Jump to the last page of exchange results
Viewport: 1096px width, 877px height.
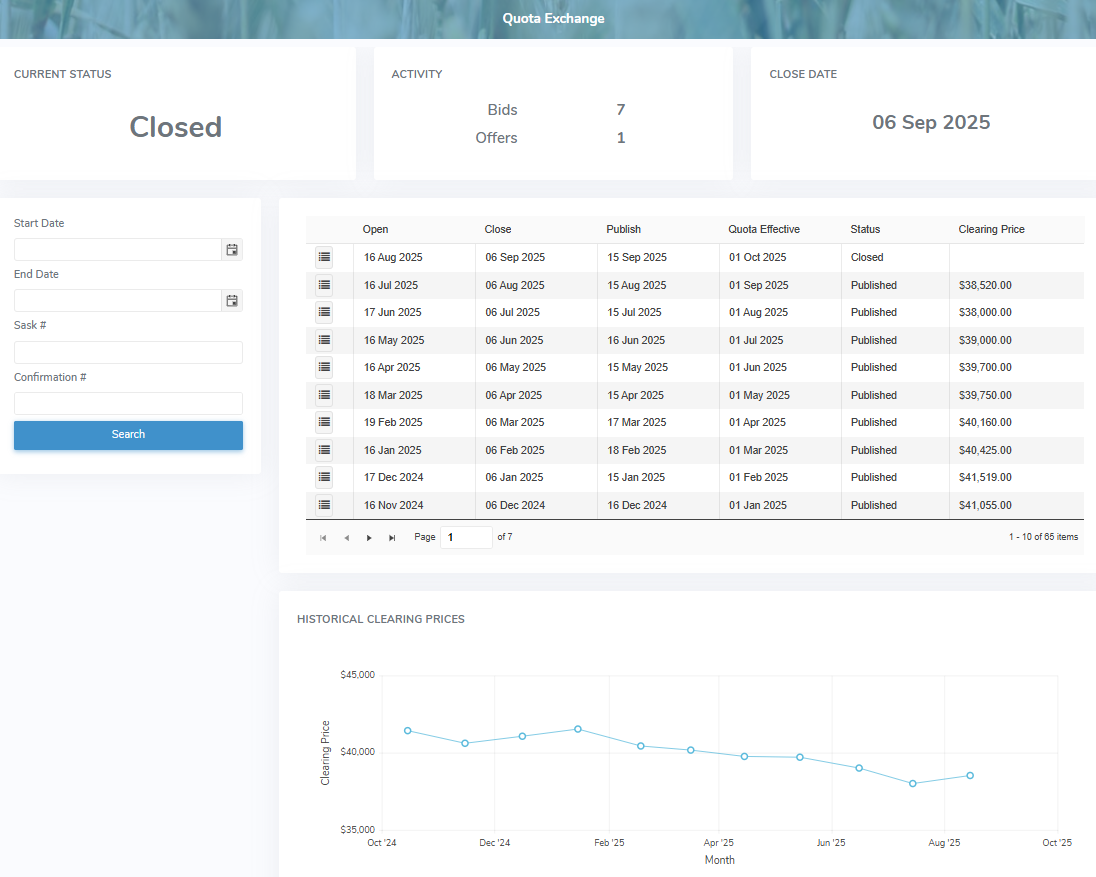coord(392,537)
